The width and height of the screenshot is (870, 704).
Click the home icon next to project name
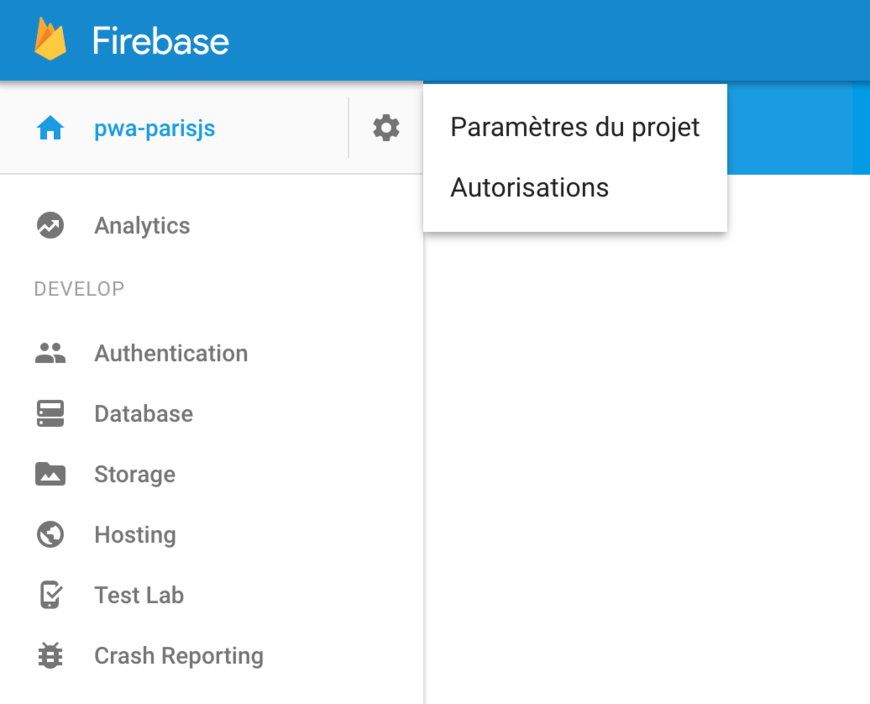point(49,127)
